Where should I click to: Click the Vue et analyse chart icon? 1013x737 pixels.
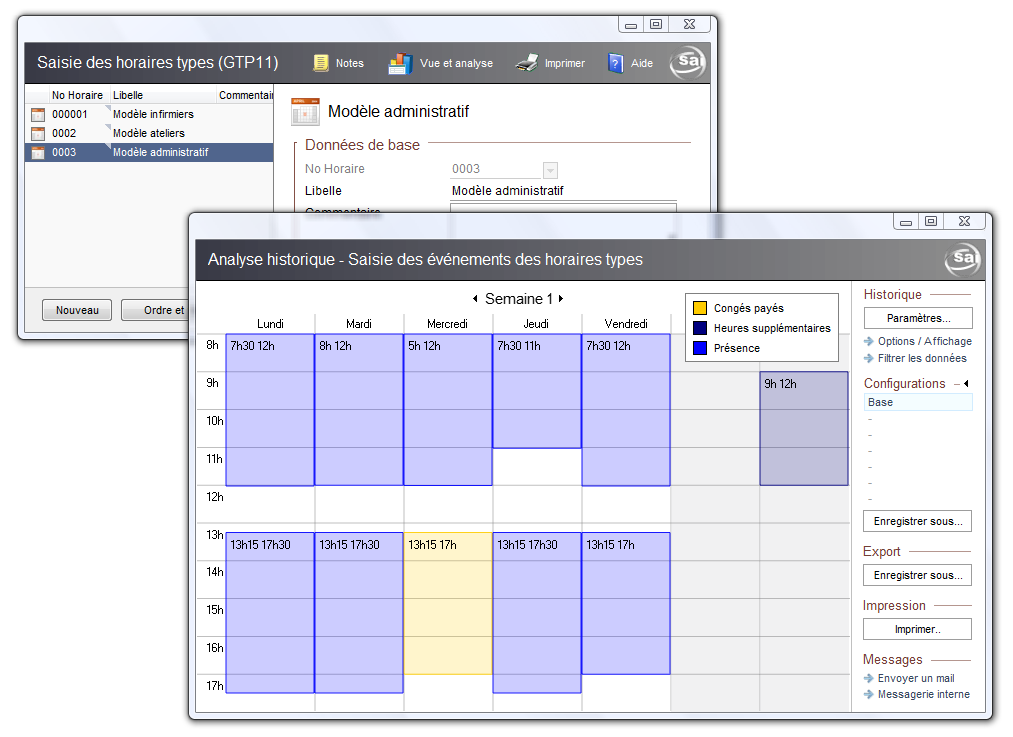400,63
